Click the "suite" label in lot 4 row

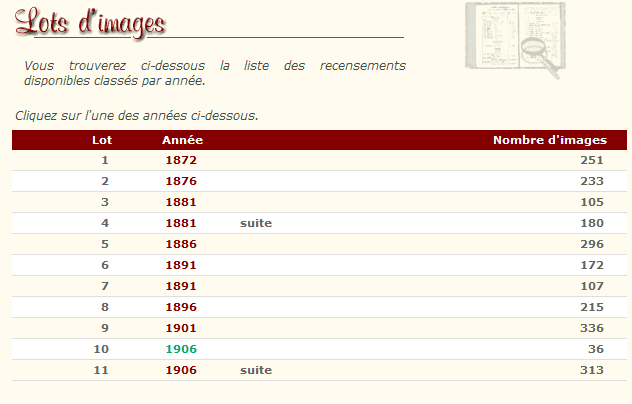point(256,223)
